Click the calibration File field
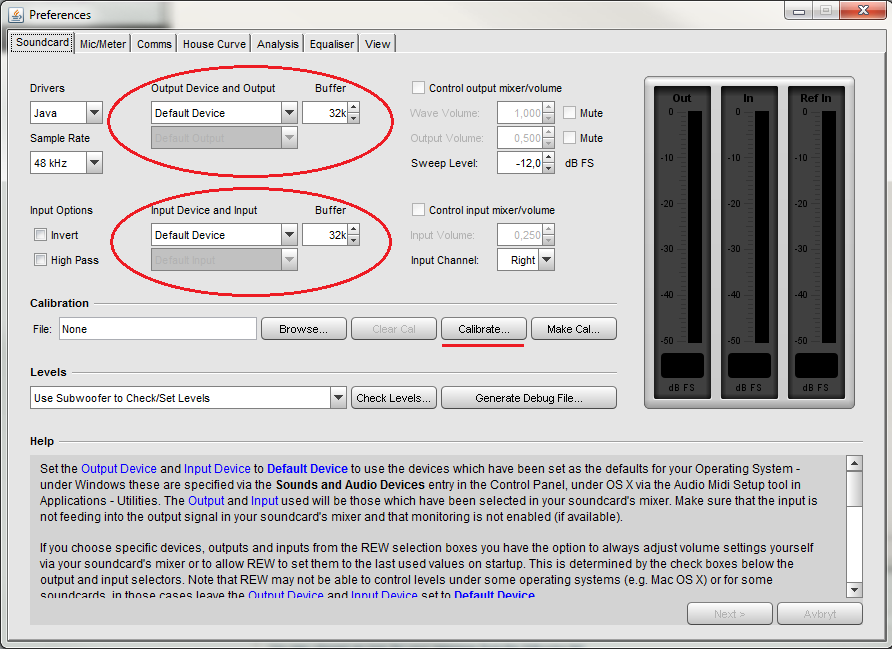This screenshot has width=892, height=649. (158, 329)
